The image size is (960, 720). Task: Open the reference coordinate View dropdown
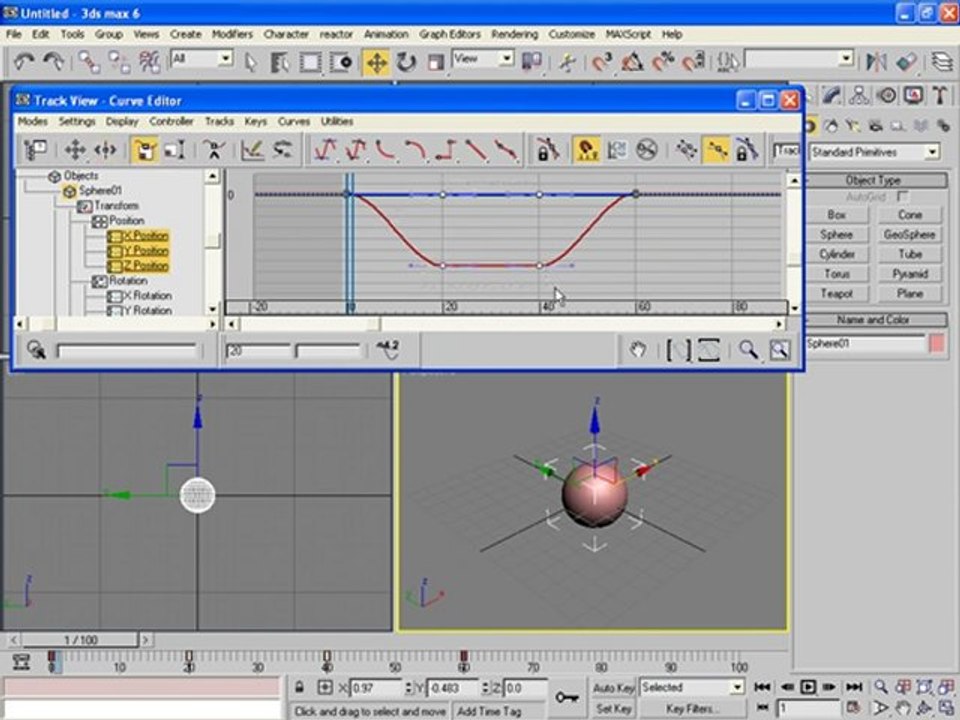coord(506,59)
